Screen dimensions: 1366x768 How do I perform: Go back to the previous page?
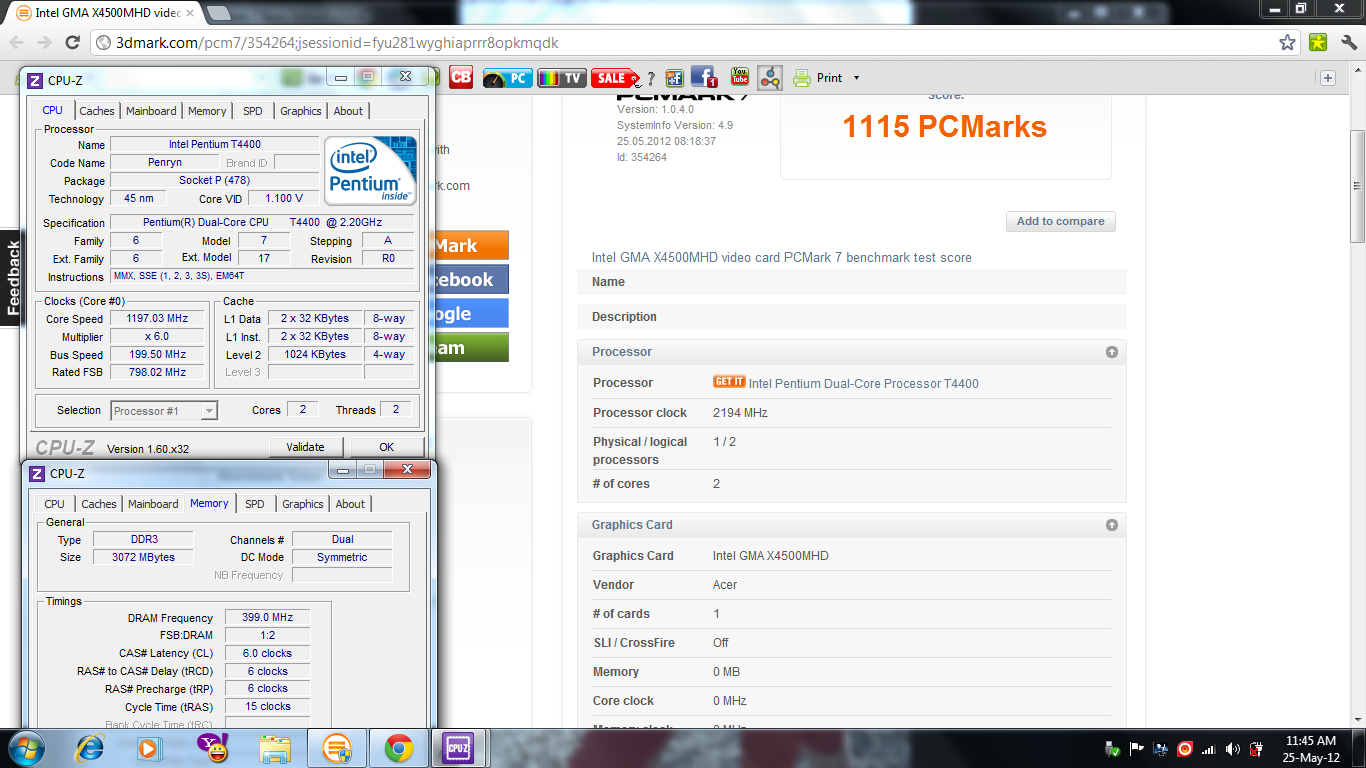pos(17,42)
